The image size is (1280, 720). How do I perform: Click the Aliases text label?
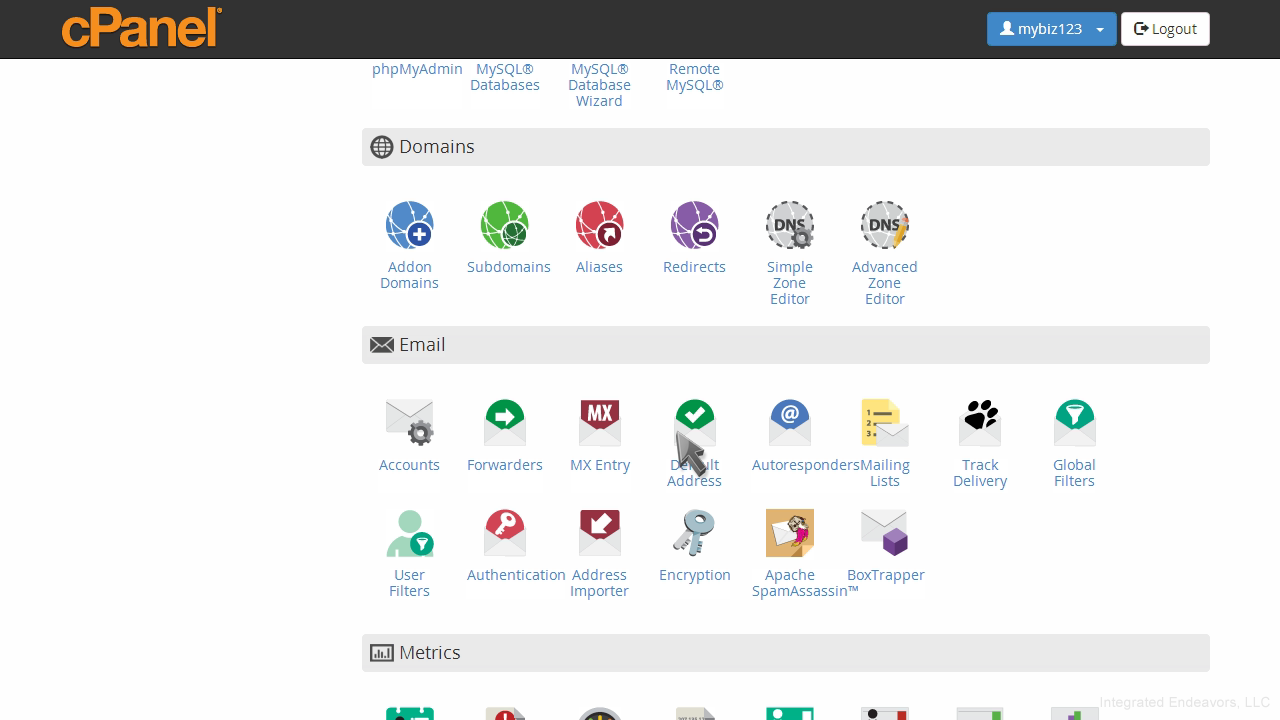(x=599, y=267)
